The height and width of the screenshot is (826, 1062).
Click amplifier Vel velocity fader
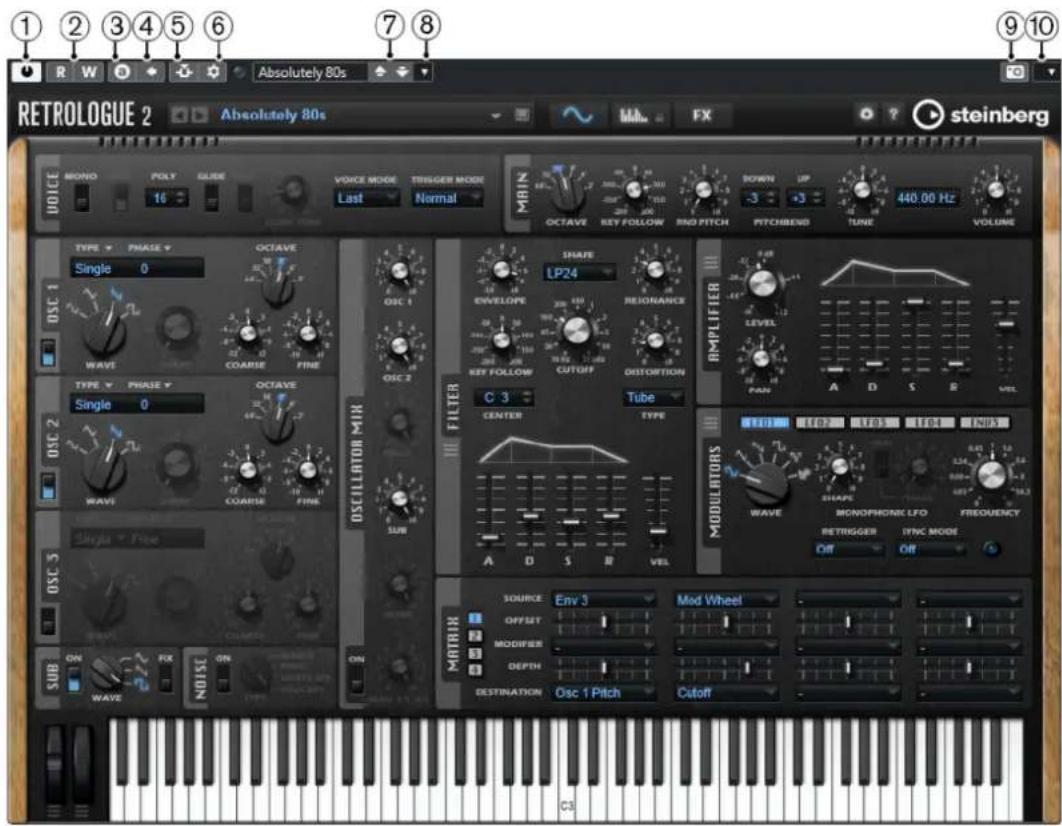pyautogui.click(x=1007, y=325)
